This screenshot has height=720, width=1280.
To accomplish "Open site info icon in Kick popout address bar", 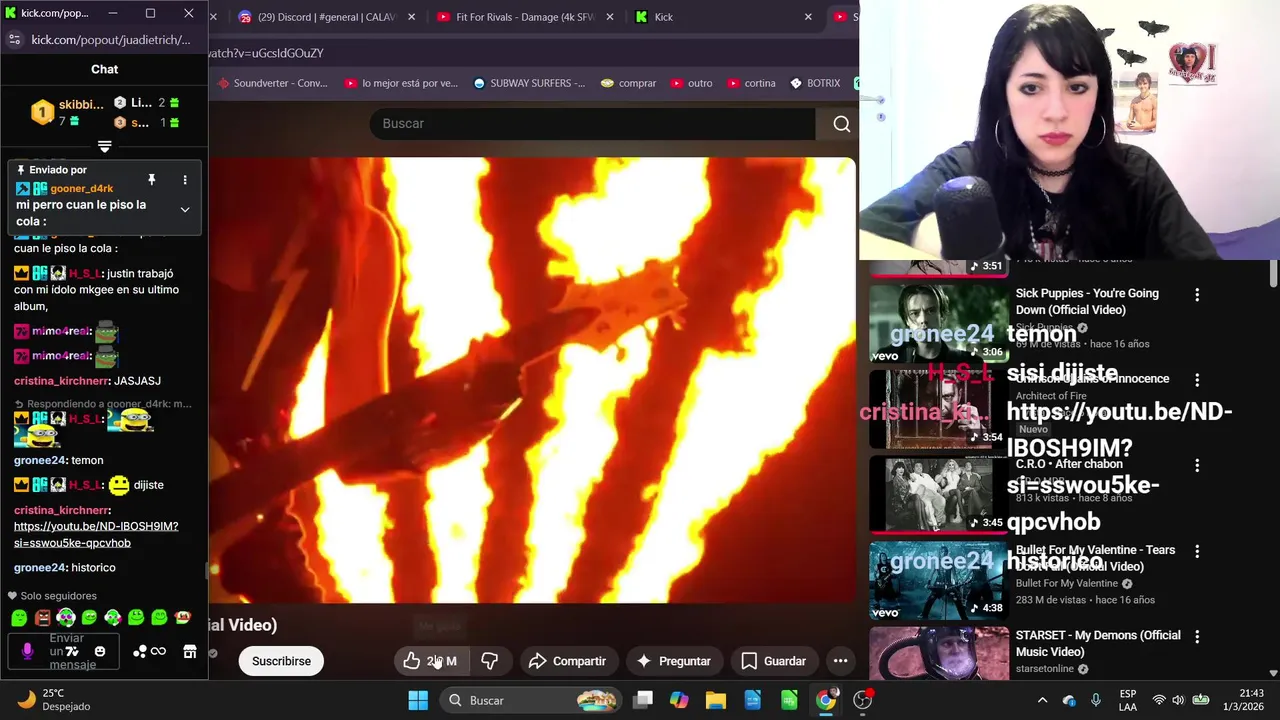I will pos(14,40).
